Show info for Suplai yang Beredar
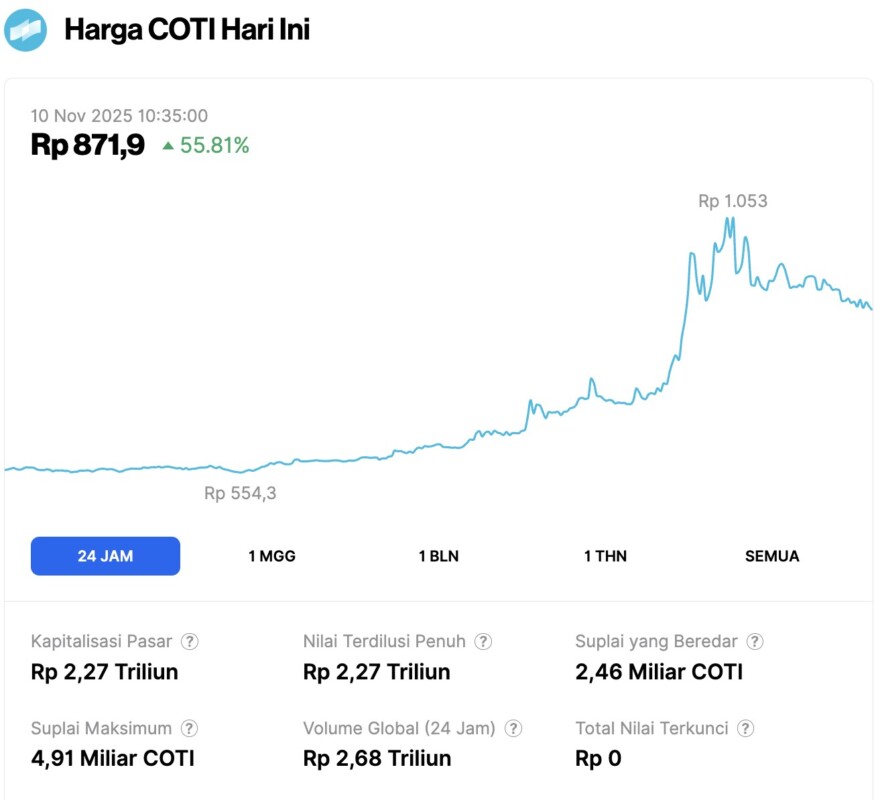Viewport: 874px width, 800px height. 755,642
